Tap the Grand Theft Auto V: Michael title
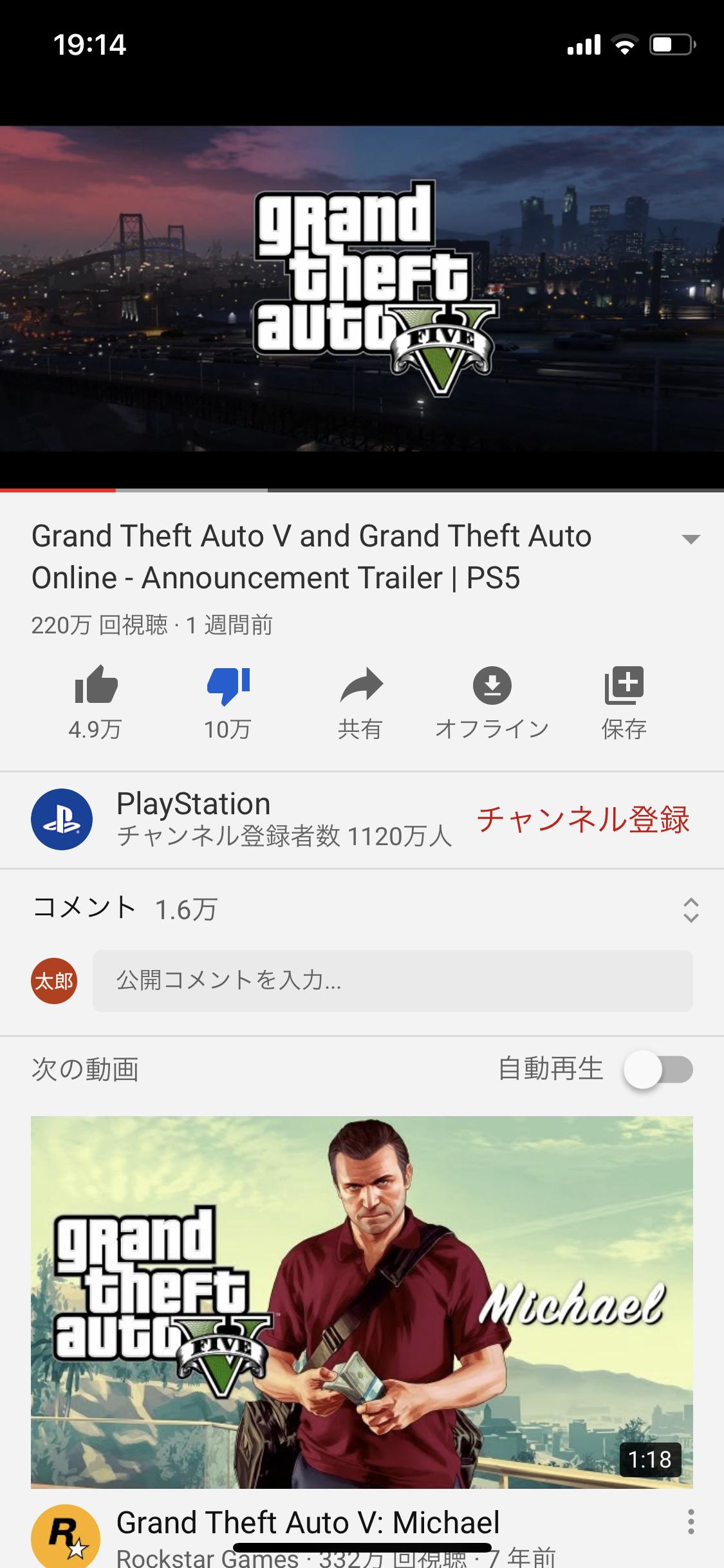 (x=308, y=1523)
